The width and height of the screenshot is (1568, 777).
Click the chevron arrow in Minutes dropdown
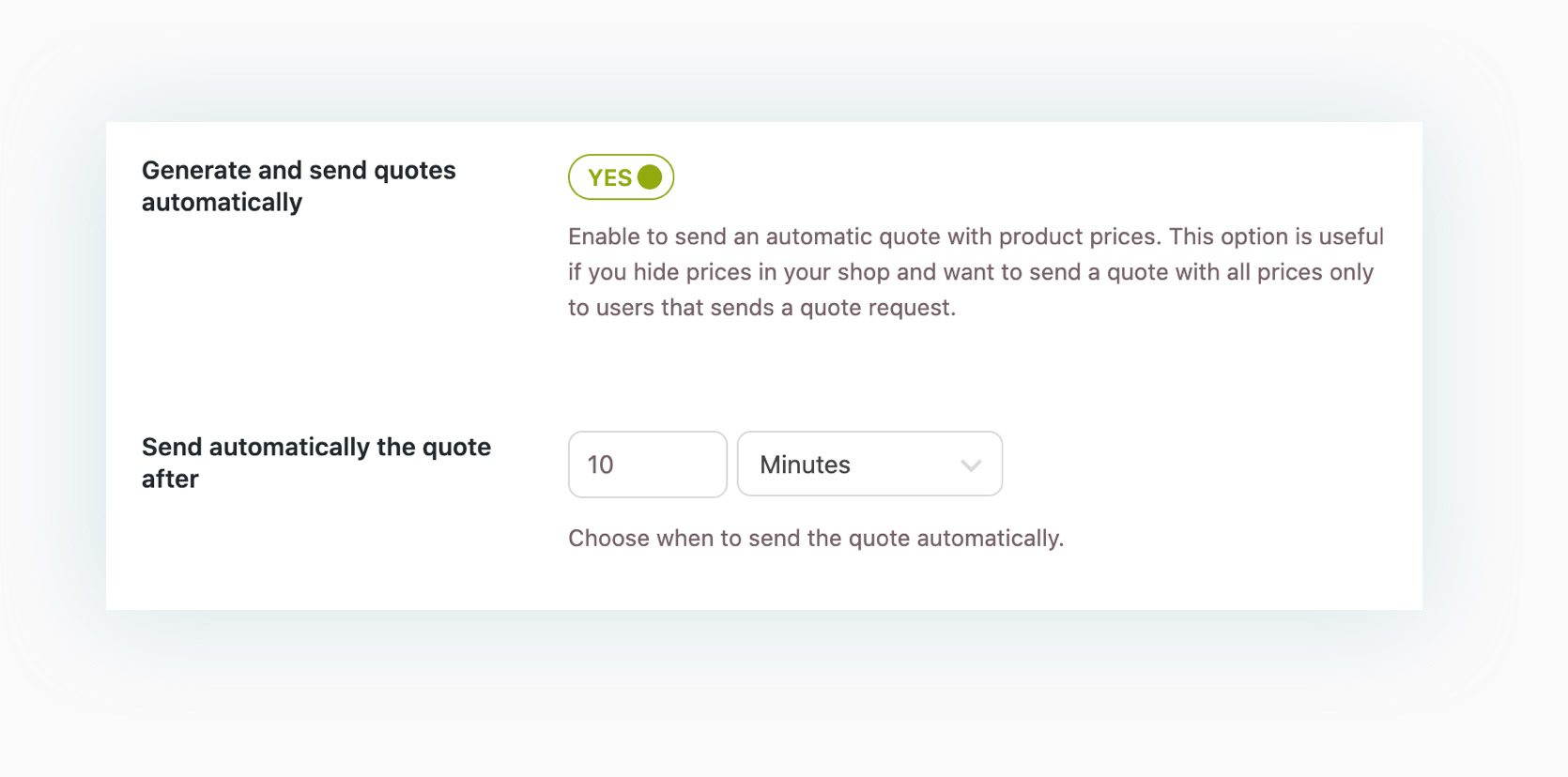[971, 465]
